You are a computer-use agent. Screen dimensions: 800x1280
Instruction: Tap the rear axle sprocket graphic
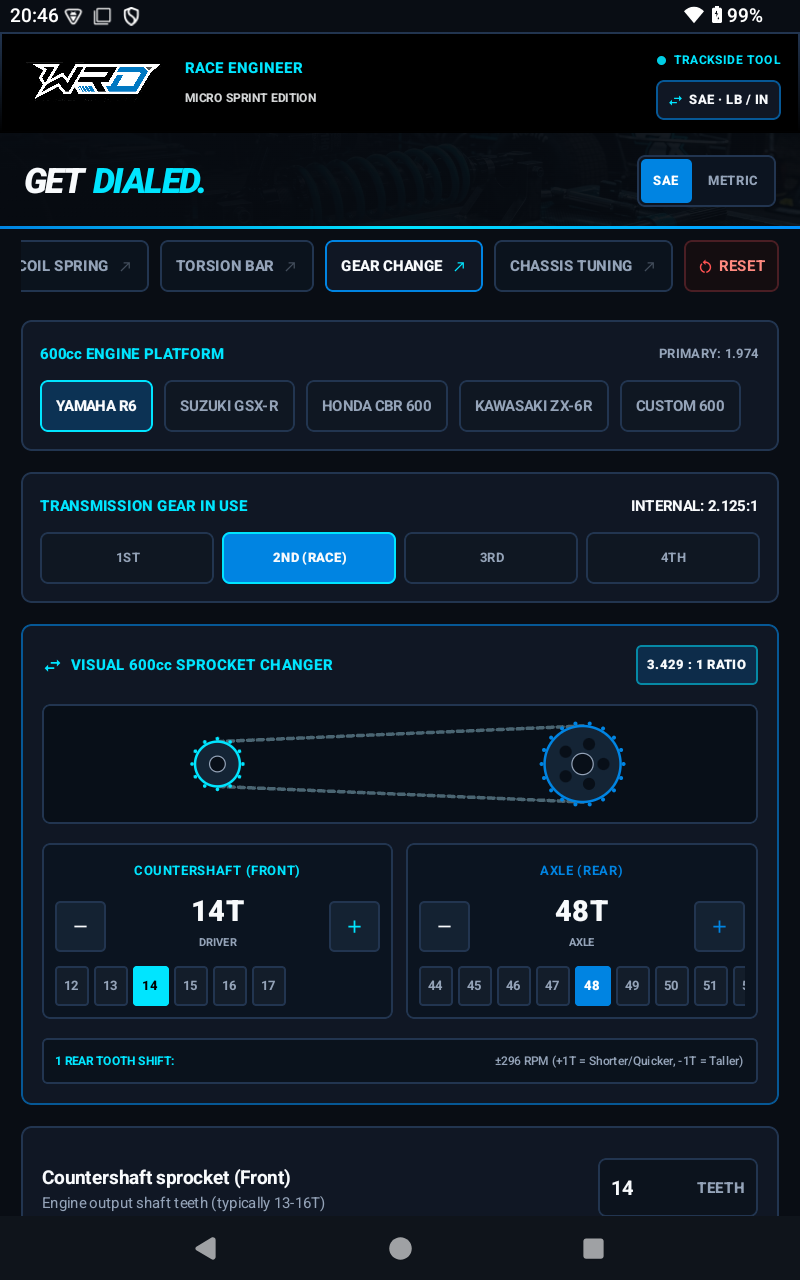[582, 764]
